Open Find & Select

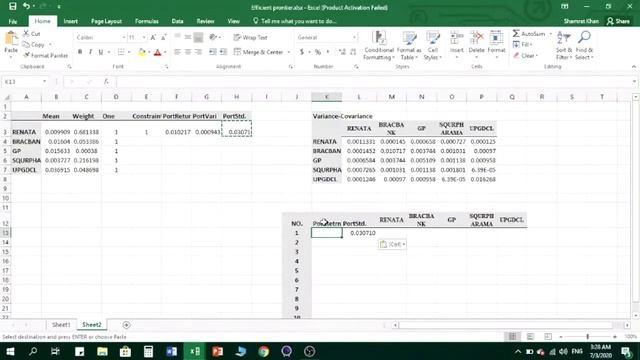click(x=584, y=45)
